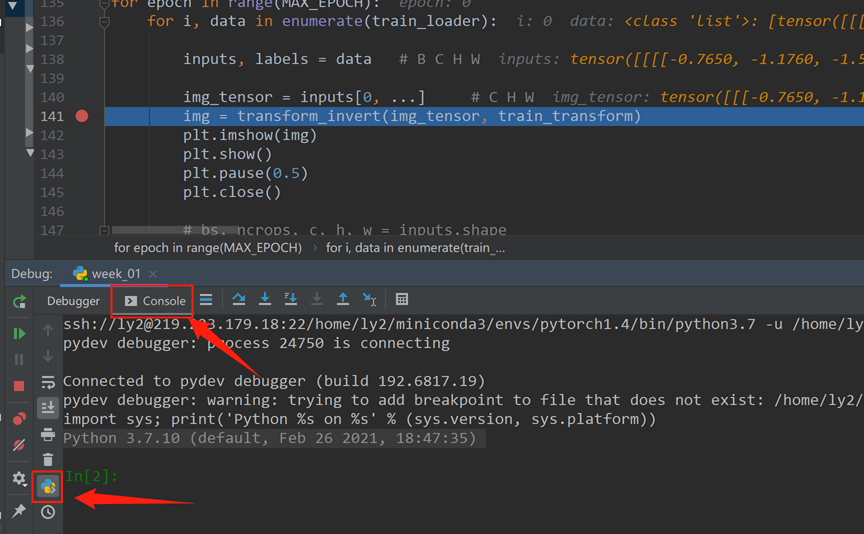Viewport: 864px width, 534px height.
Task: Click line number 142 in gutter
Action: (52, 135)
